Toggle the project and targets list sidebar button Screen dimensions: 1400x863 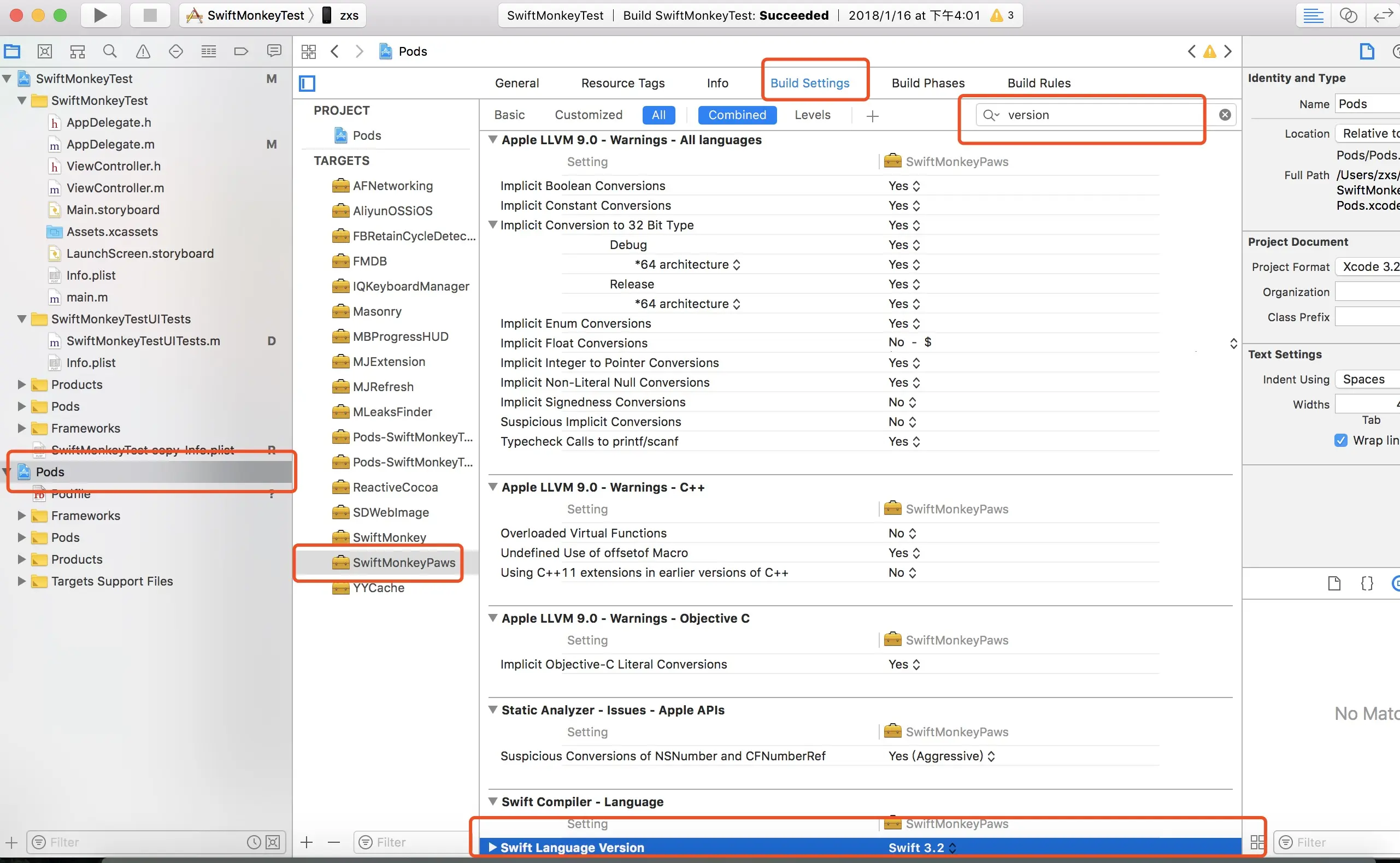click(x=307, y=84)
